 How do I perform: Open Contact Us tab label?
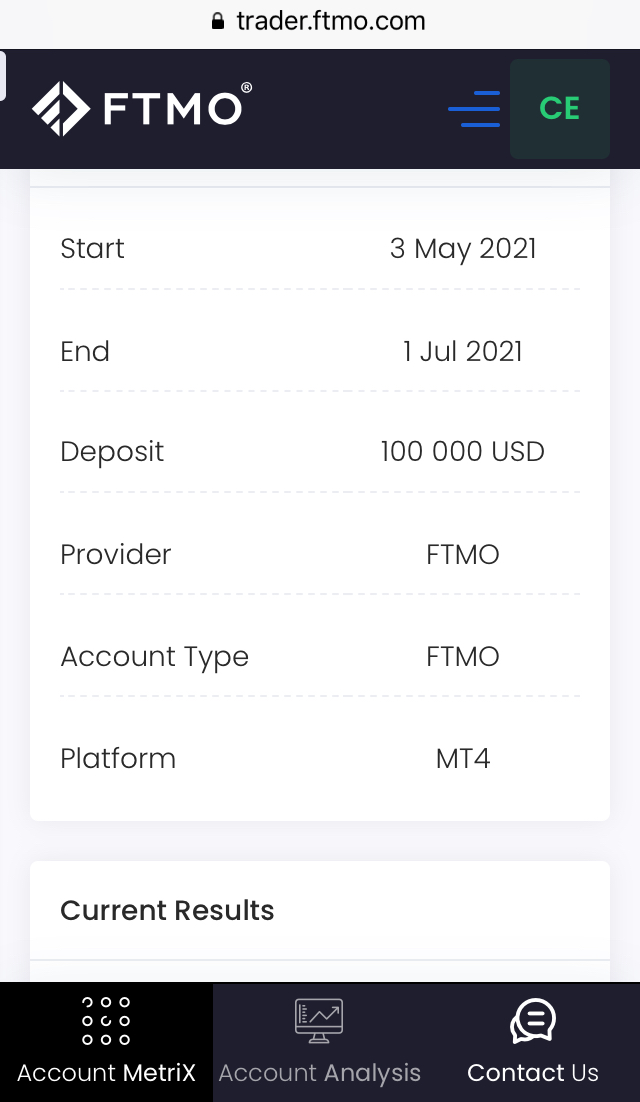pos(532,1073)
